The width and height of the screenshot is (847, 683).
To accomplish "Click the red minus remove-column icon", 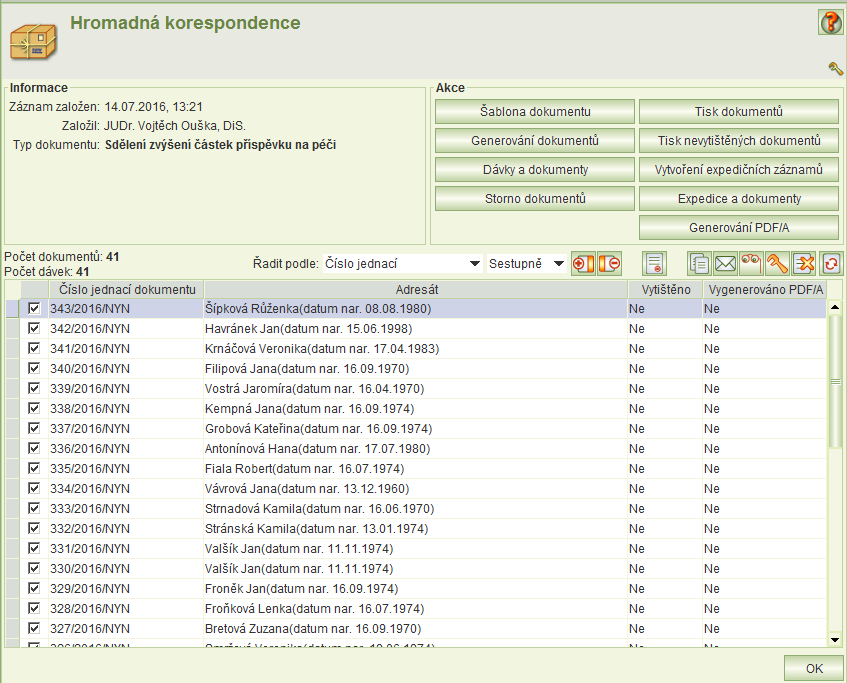I will (609, 263).
